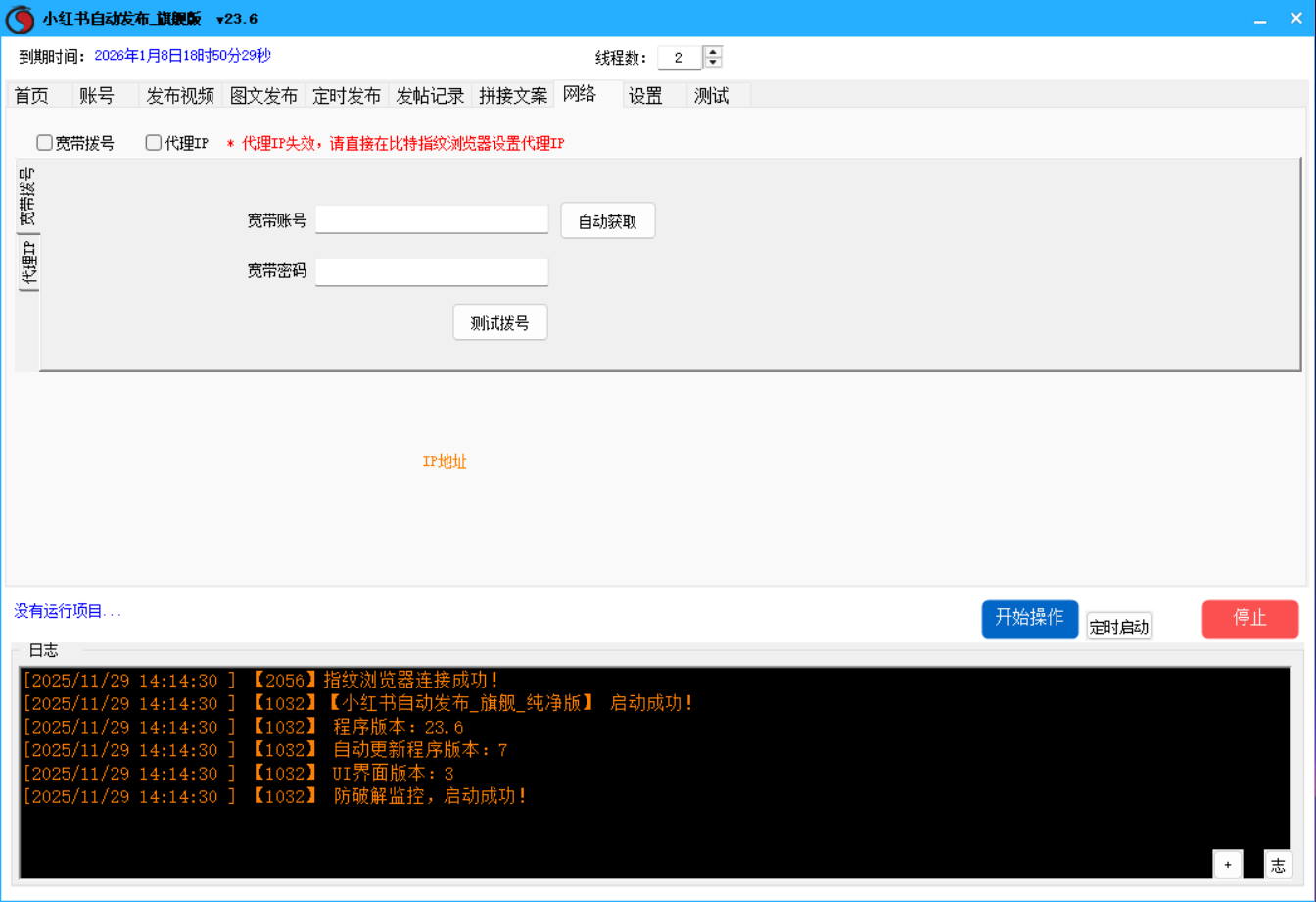Open the 账号 tab
The height and width of the screenshot is (902, 1316).
[x=97, y=96]
